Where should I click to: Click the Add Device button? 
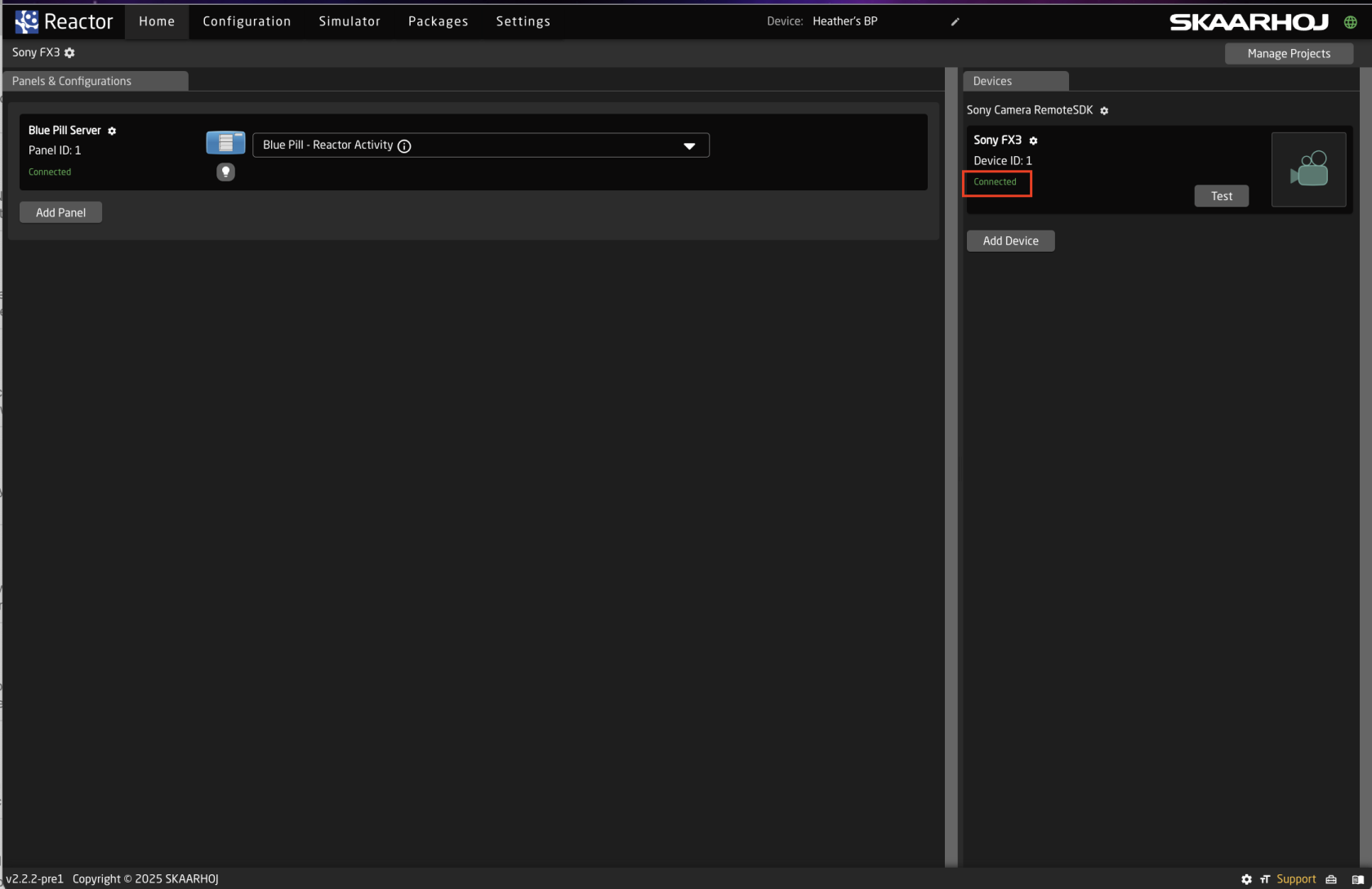(x=1011, y=241)
